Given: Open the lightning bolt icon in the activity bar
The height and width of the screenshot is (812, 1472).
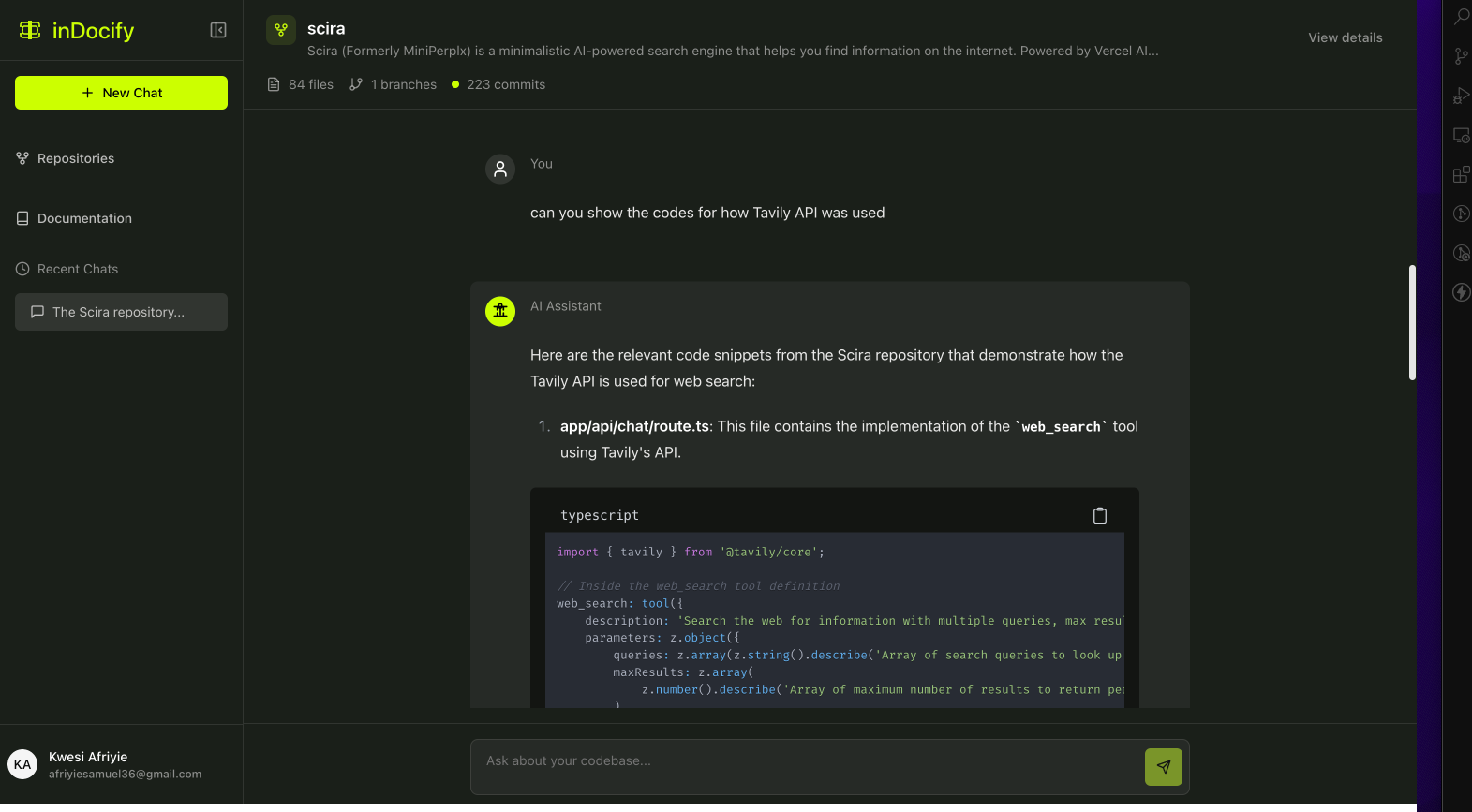Looking at the screenshot, I should (1462, 292).
